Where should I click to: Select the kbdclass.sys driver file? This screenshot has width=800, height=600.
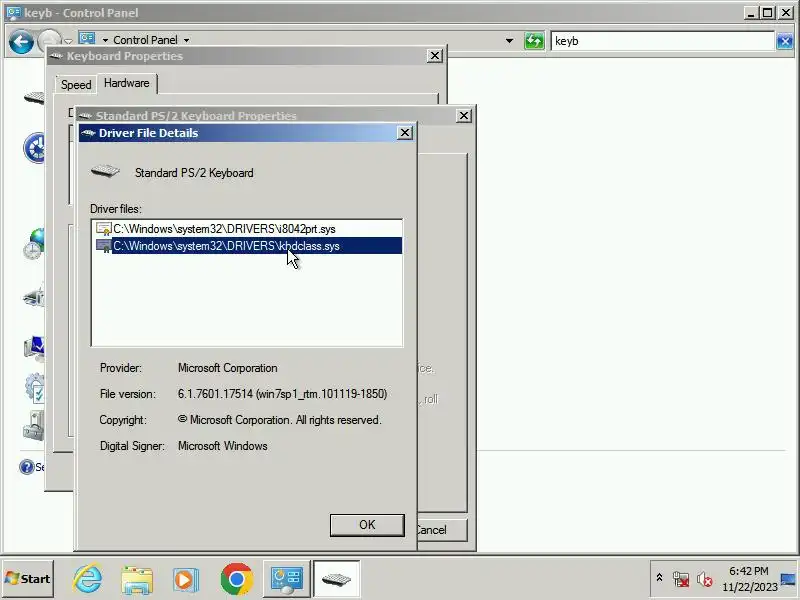248,246
